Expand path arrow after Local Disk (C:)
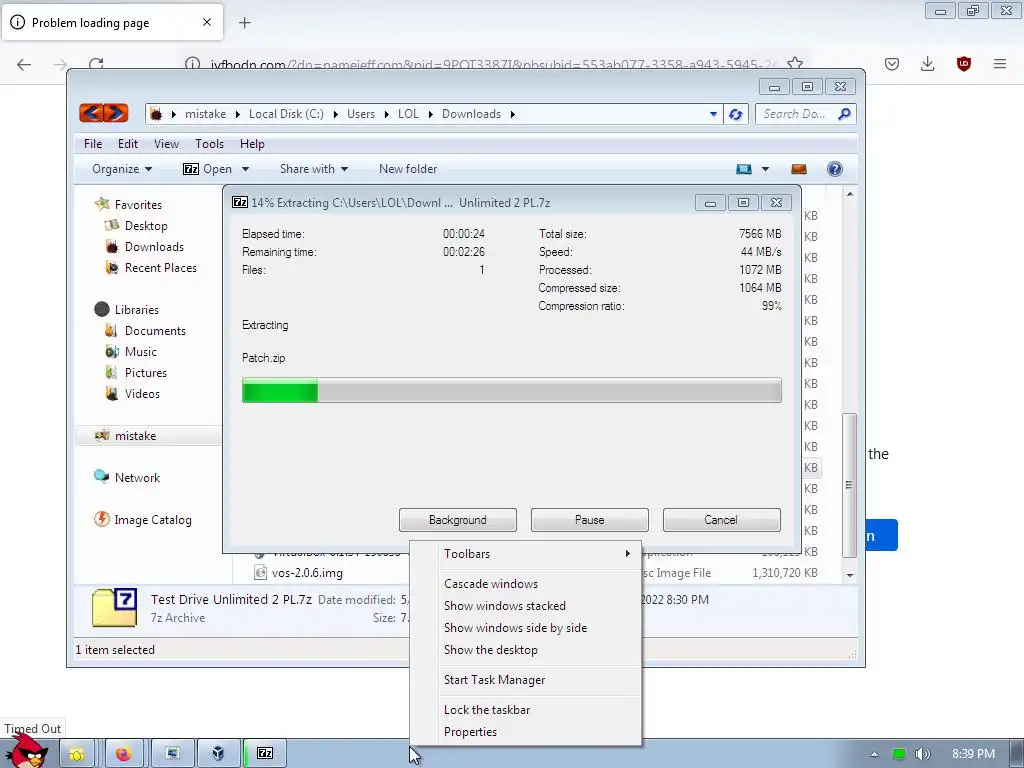Screen dimensions: 1024x768 click(336, 114)
